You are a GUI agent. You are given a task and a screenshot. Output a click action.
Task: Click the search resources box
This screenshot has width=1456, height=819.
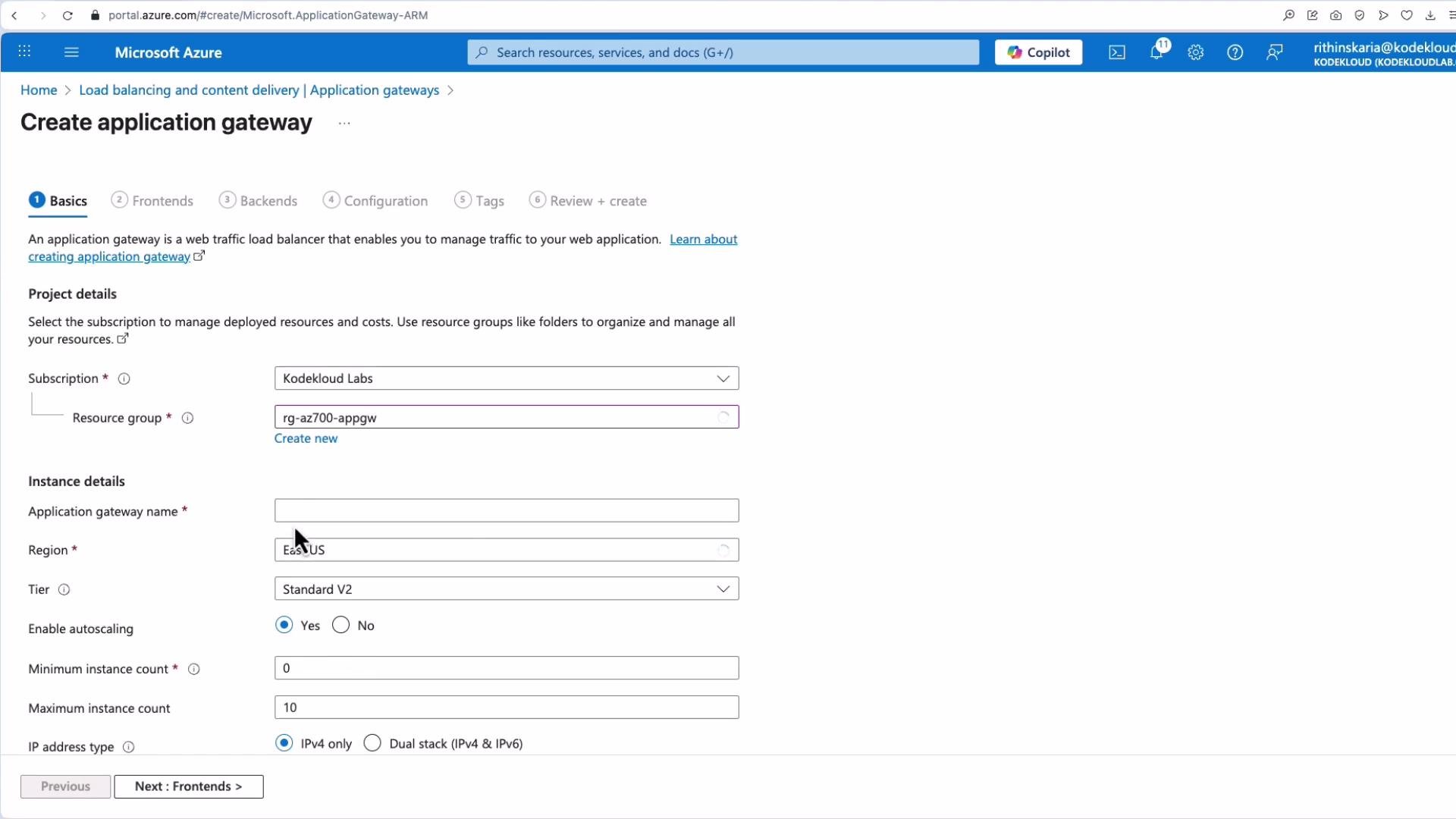(723, 52)
